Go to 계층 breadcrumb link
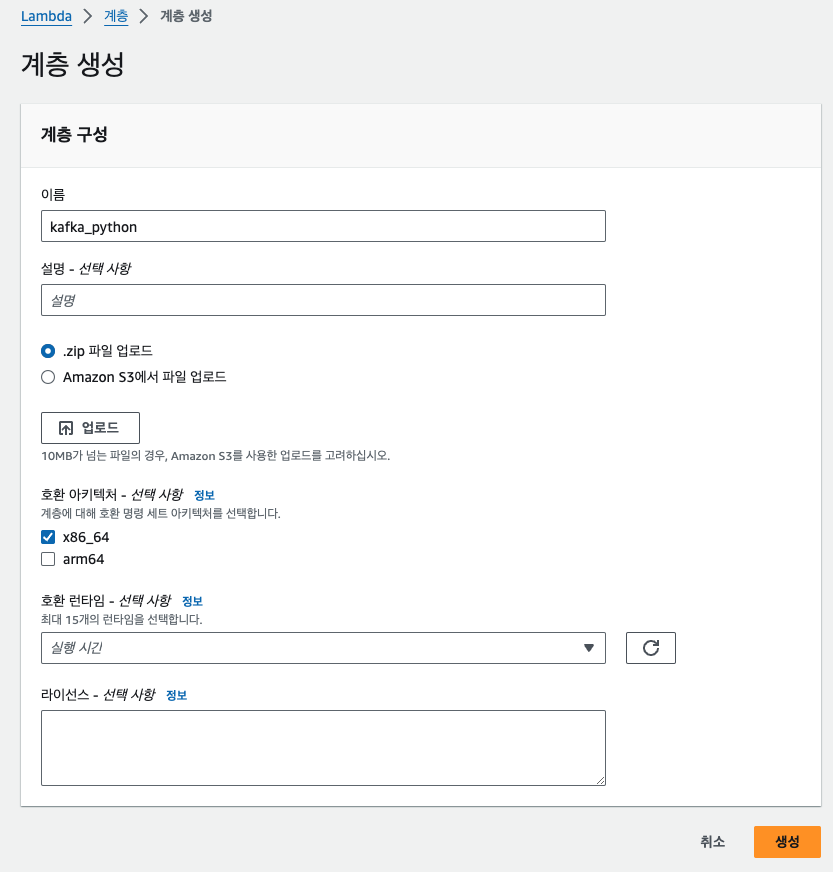833x872 pixels. click(x=116, y=16)
